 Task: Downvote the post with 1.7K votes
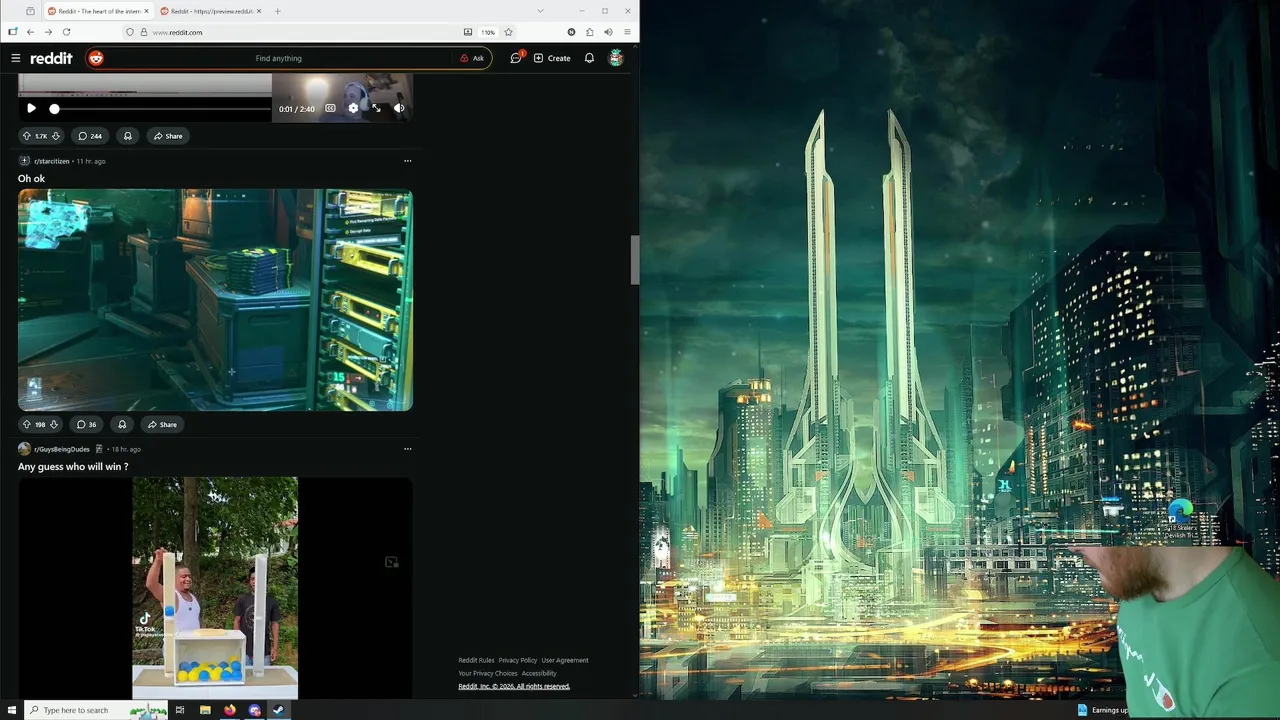point(55,136)
